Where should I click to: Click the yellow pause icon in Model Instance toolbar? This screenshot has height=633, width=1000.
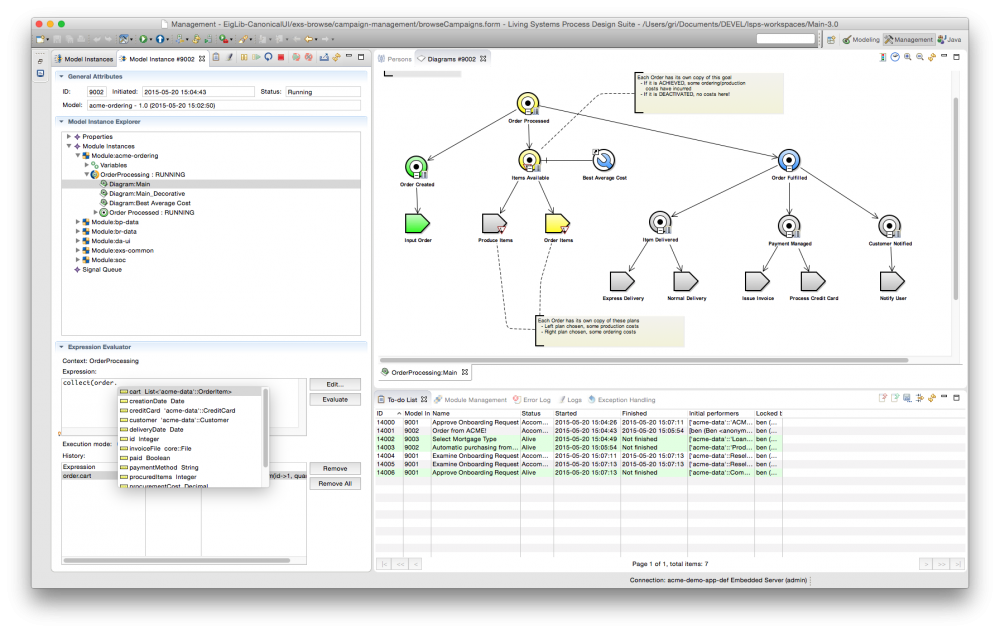pyautogui.click(x=243, y=58)
